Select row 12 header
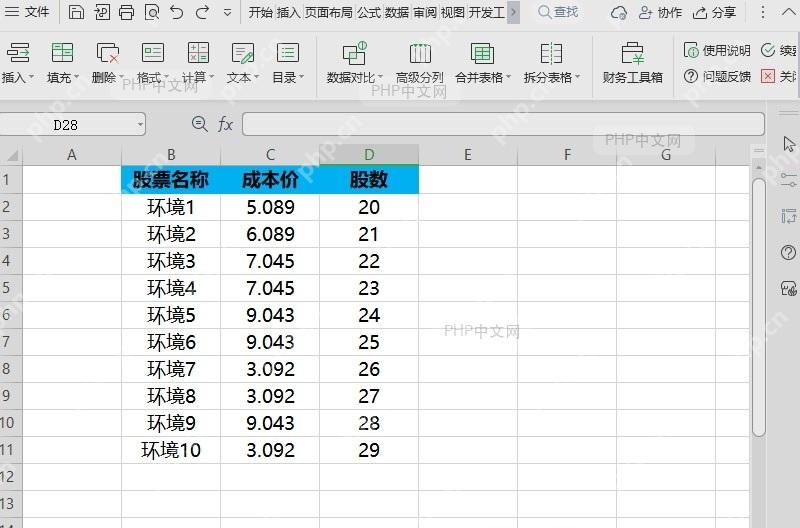The width and height of the screenshot is (800, 528). [11, 477]
